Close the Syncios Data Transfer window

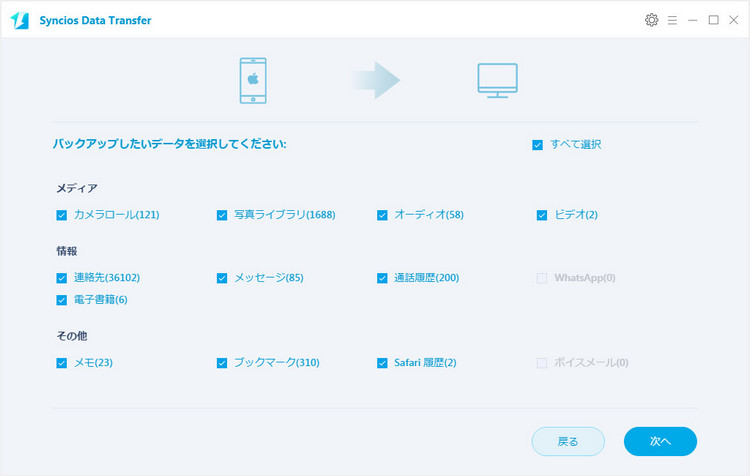click(x=734, y=20)
